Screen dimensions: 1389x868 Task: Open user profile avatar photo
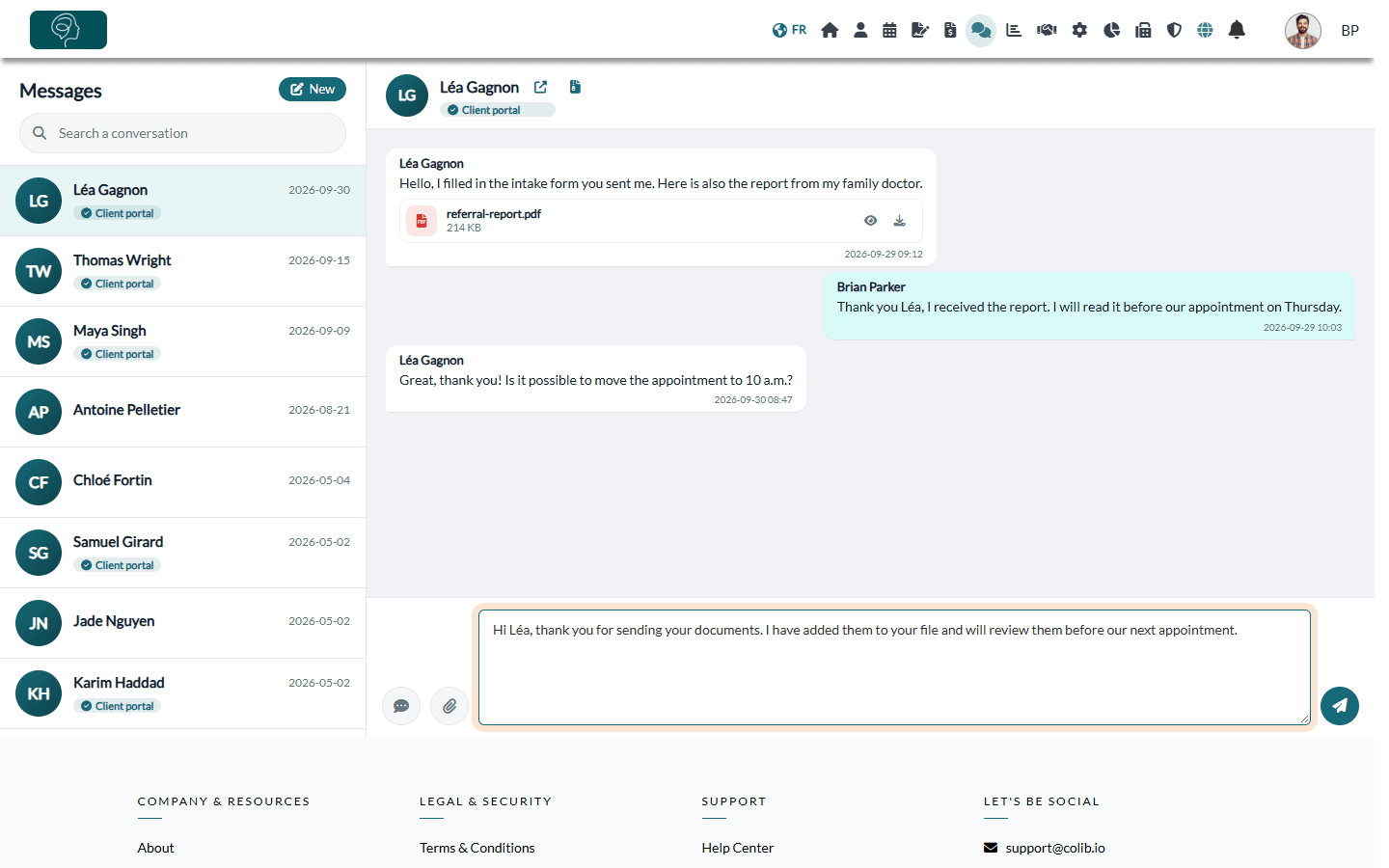pos(1303,31)
